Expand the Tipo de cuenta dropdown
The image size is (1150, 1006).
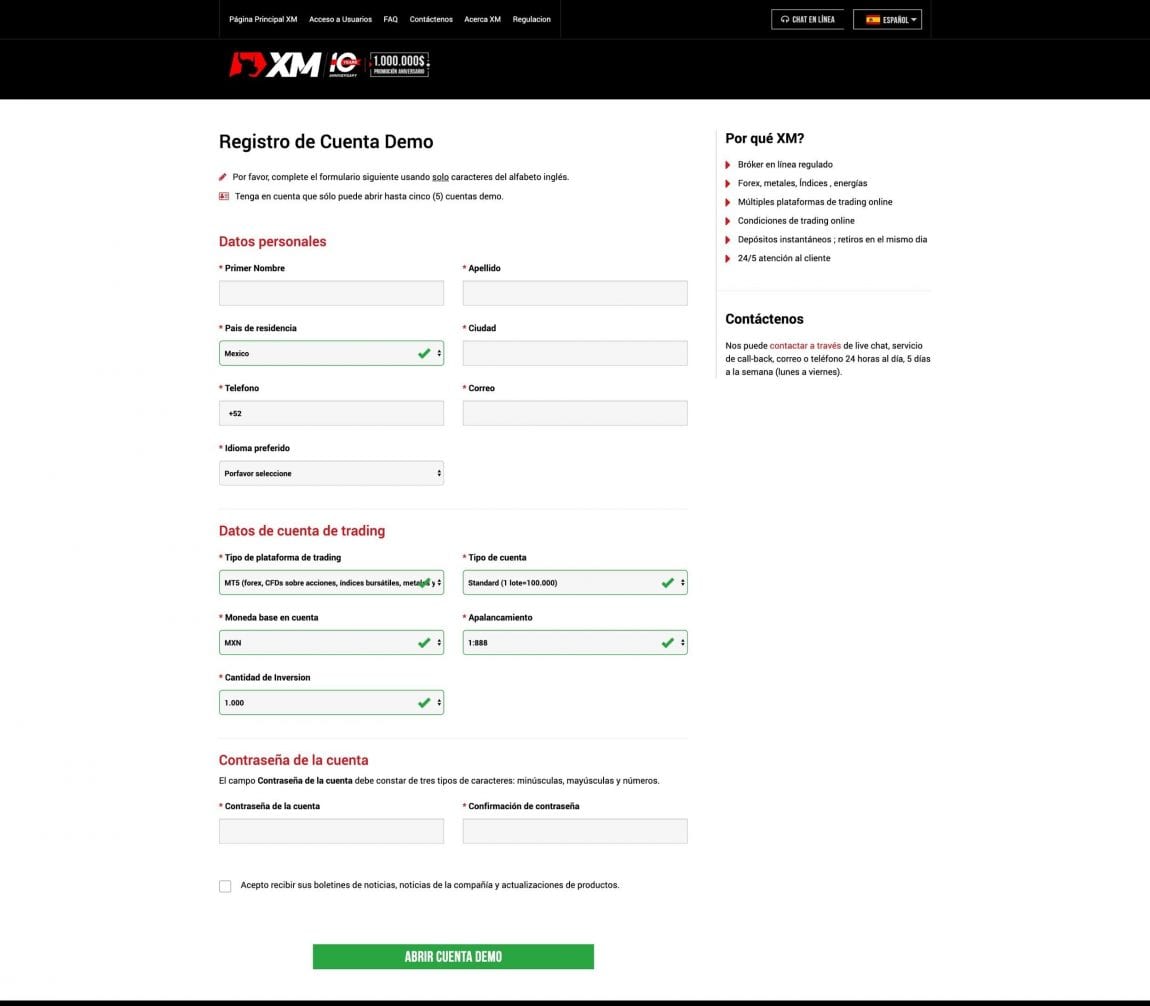point(575,583)
